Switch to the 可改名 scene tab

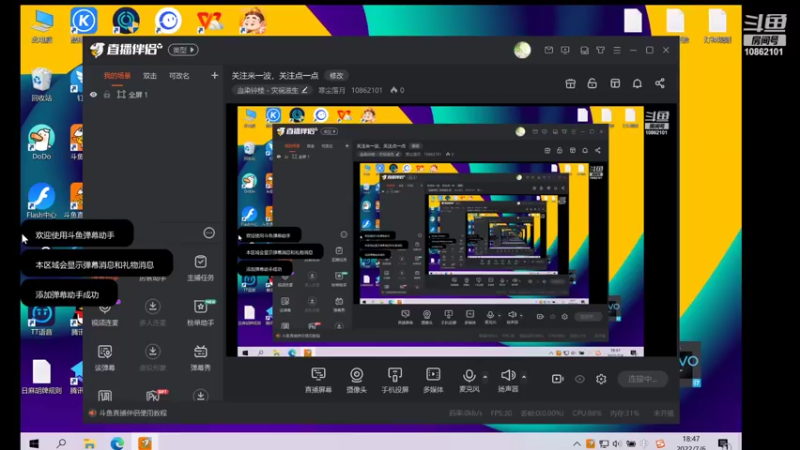point(179,76)
